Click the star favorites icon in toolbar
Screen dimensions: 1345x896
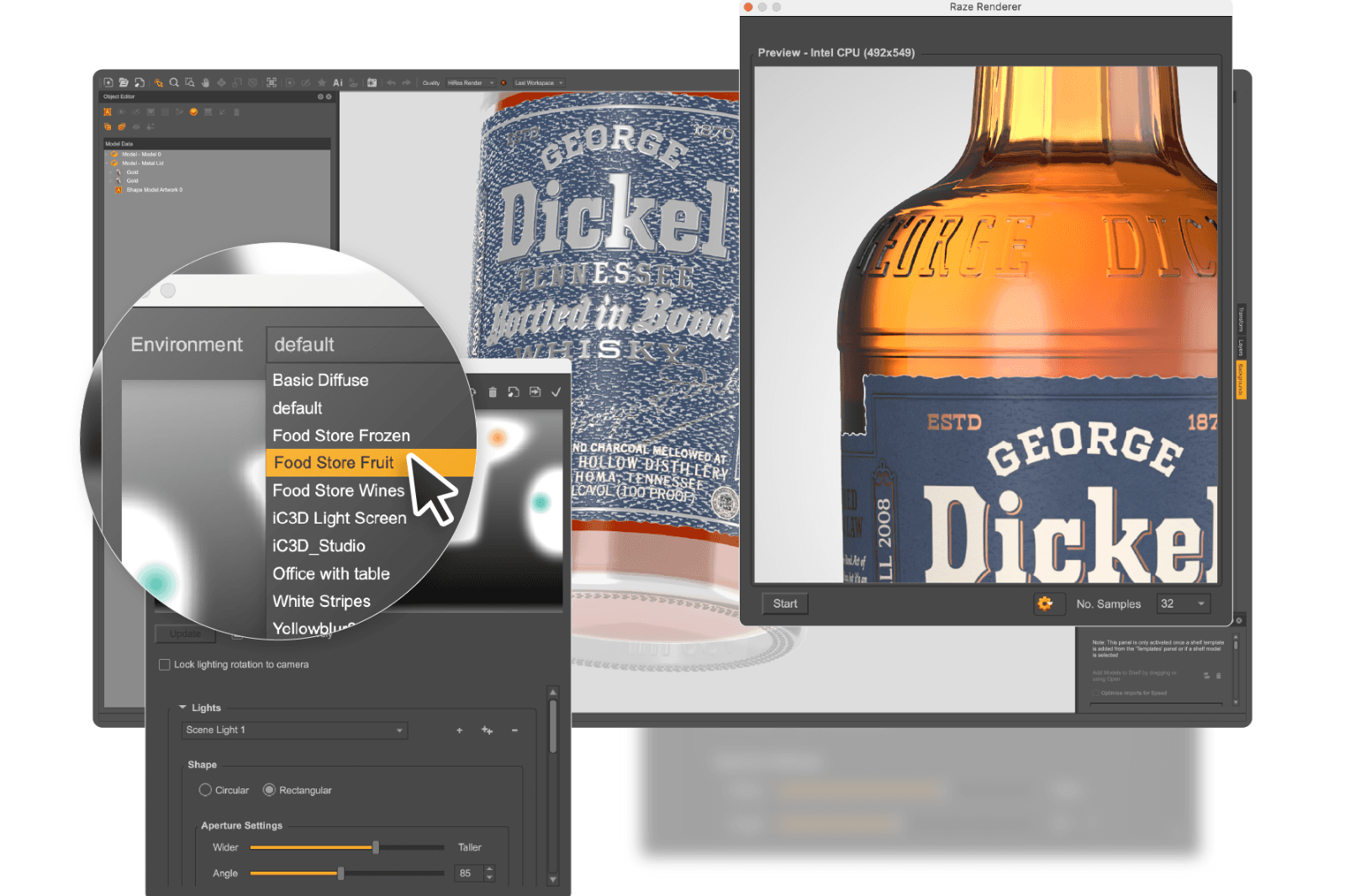tap(321, 82)
